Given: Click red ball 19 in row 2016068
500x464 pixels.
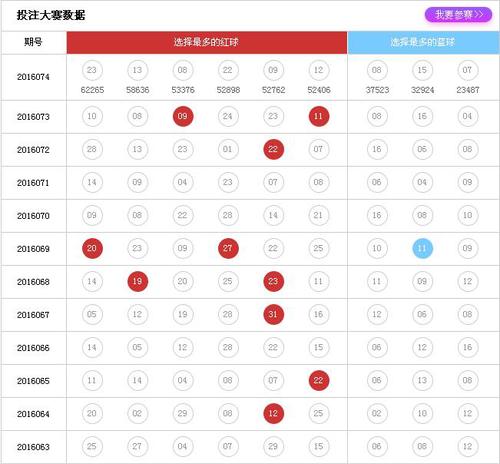Looking at the screenshot, I should point(137,281).
